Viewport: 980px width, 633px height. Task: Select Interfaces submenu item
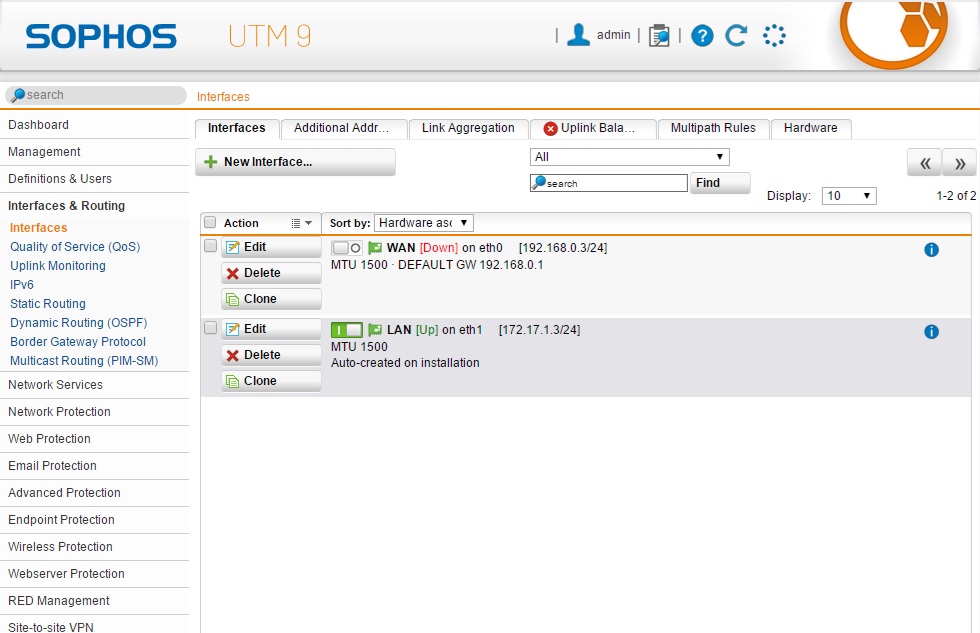tap(38, 228)
